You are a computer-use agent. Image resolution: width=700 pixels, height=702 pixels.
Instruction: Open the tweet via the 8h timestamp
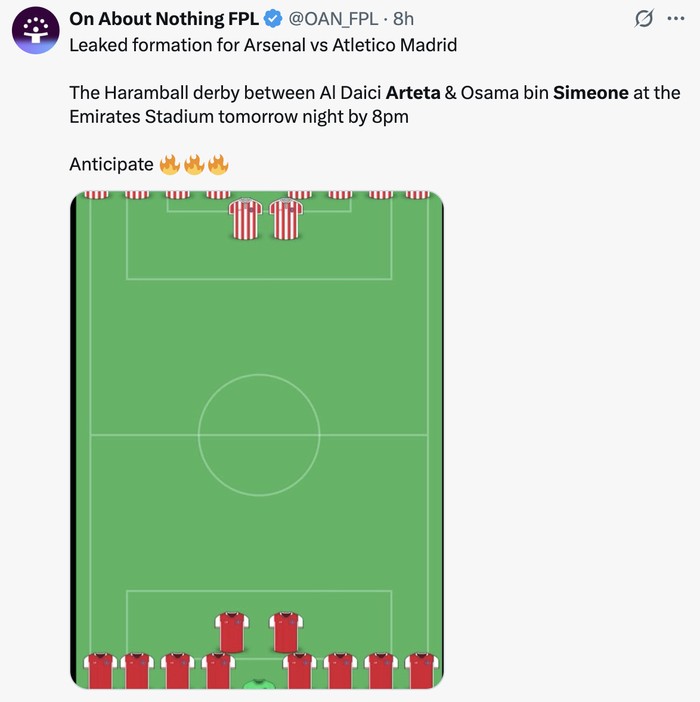[404, 19]
